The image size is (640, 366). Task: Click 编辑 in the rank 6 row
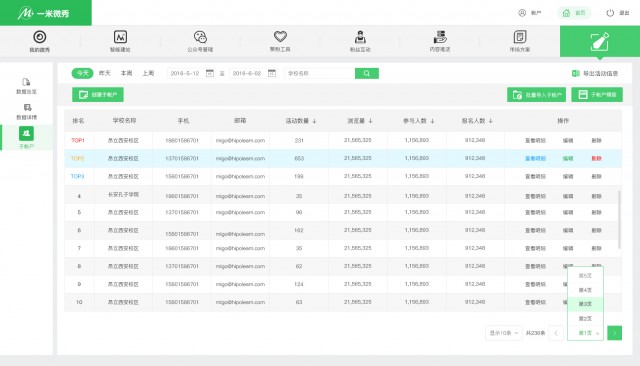[568, 231]
